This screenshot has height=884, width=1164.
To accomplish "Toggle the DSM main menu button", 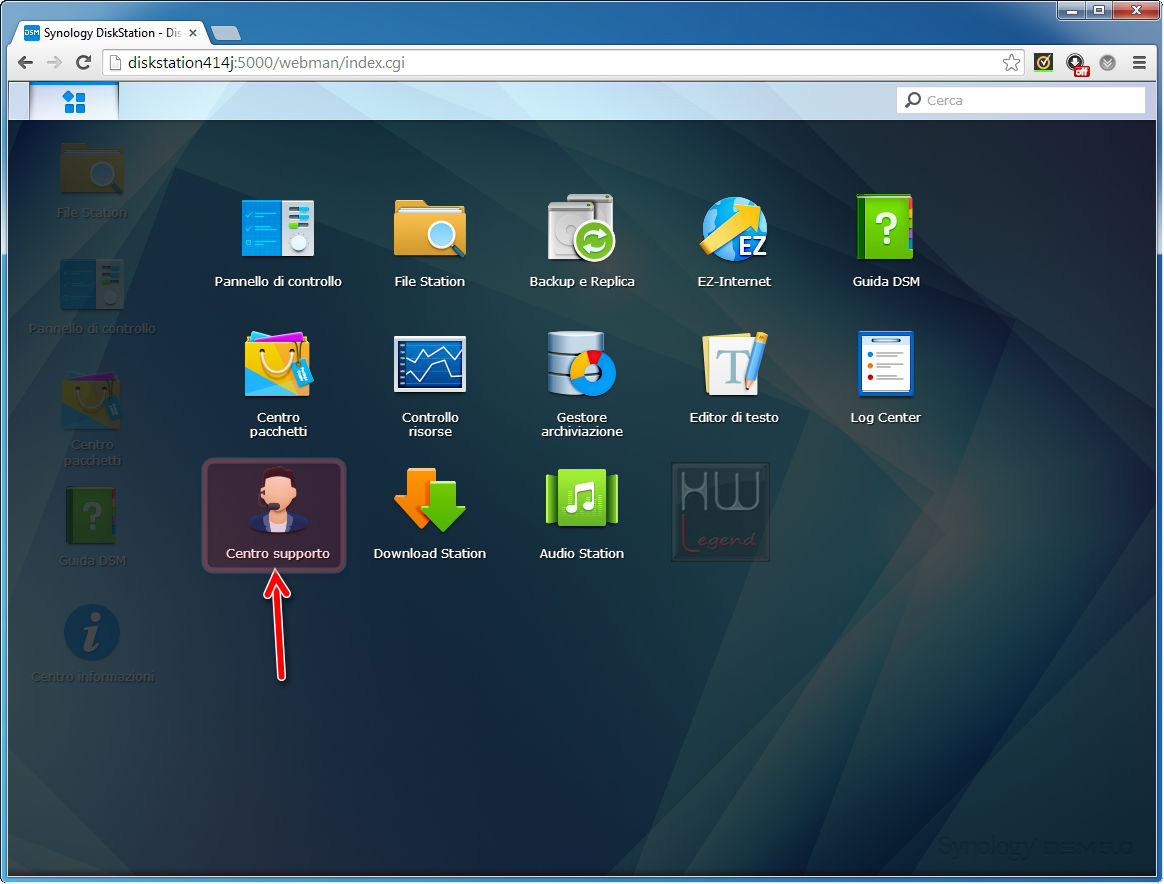I will pos(74,102).
